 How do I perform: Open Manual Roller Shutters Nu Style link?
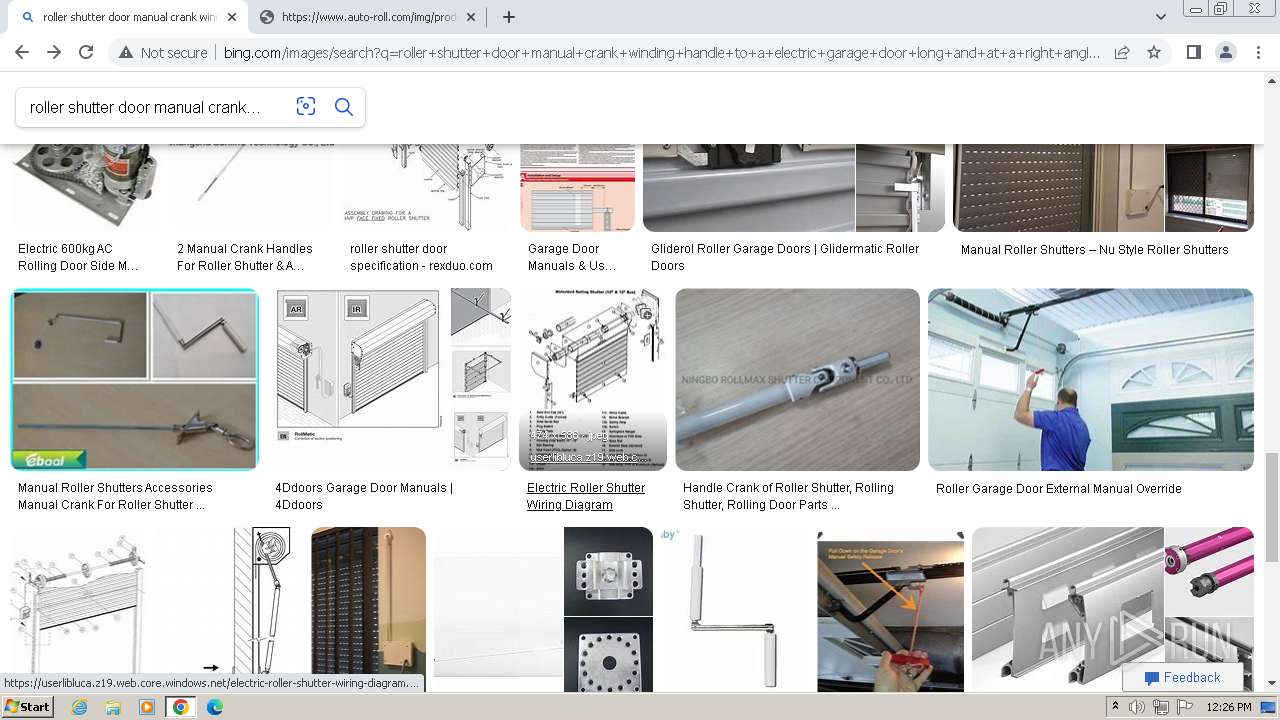click(1094, 250)
